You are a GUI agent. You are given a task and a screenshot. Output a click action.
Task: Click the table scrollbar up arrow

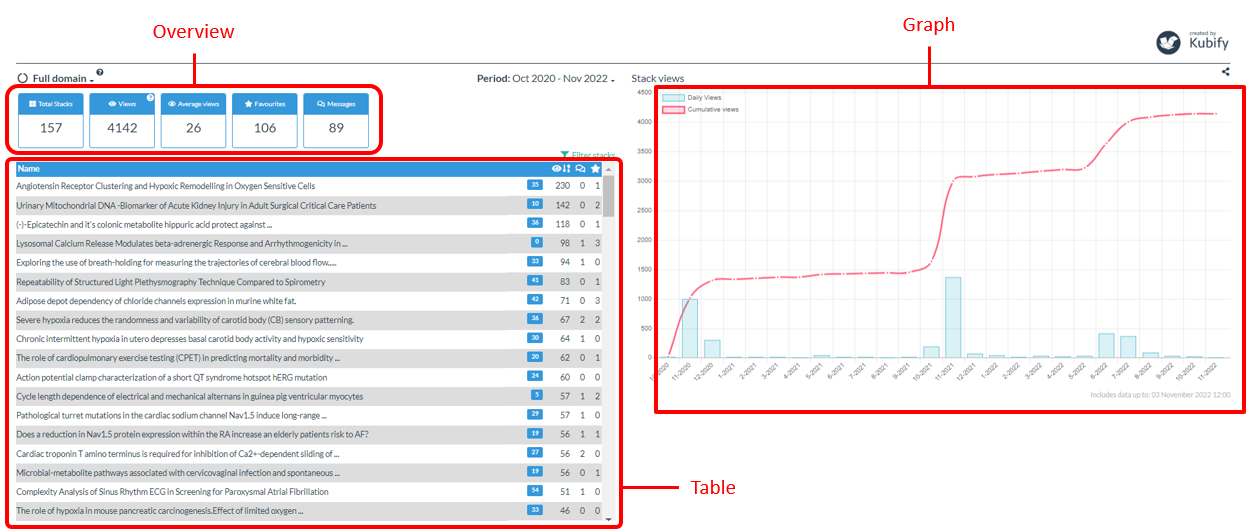609,168
